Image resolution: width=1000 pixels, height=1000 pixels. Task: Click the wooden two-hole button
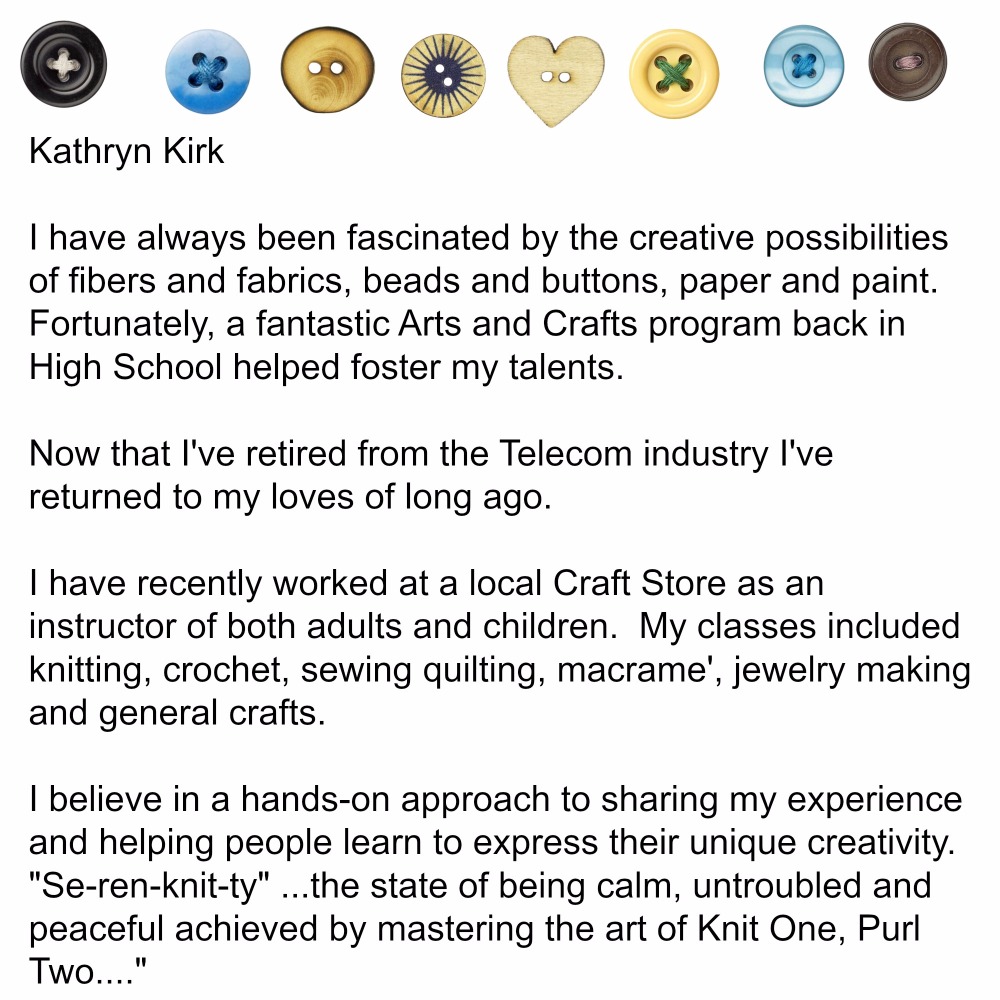click(x=327, y=70)
